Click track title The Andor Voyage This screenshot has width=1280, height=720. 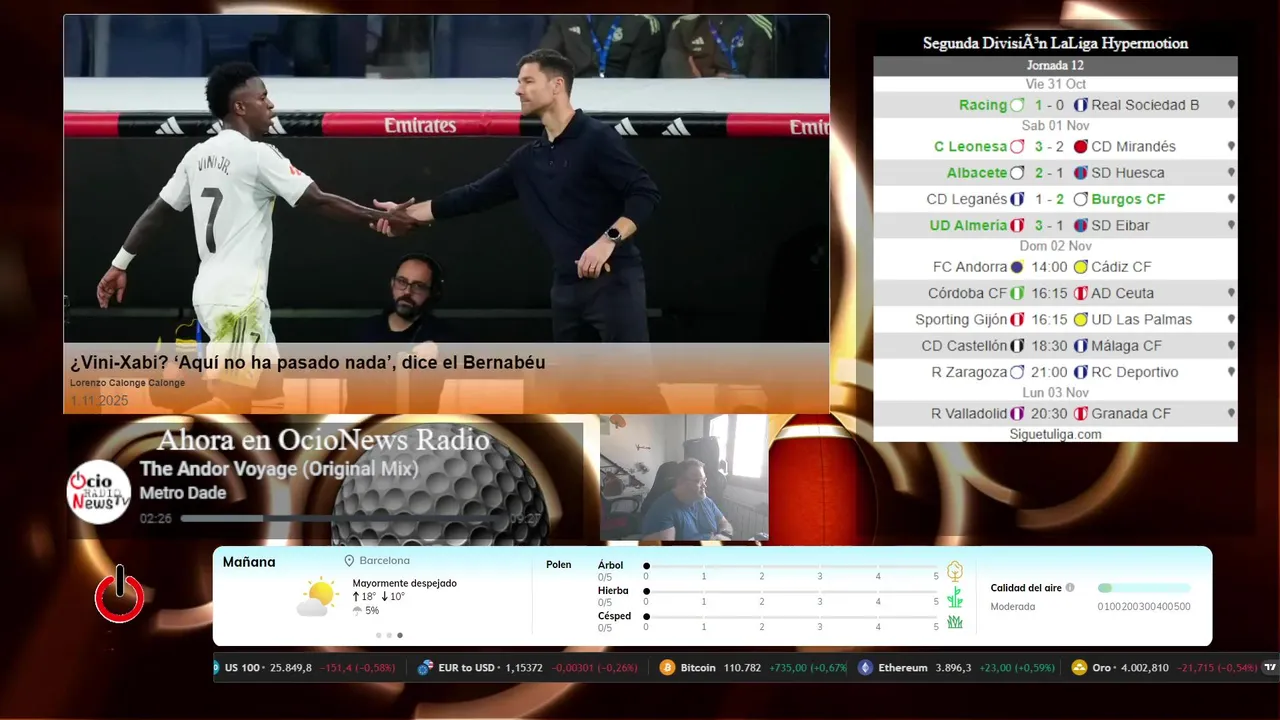(x=279, y=469)
